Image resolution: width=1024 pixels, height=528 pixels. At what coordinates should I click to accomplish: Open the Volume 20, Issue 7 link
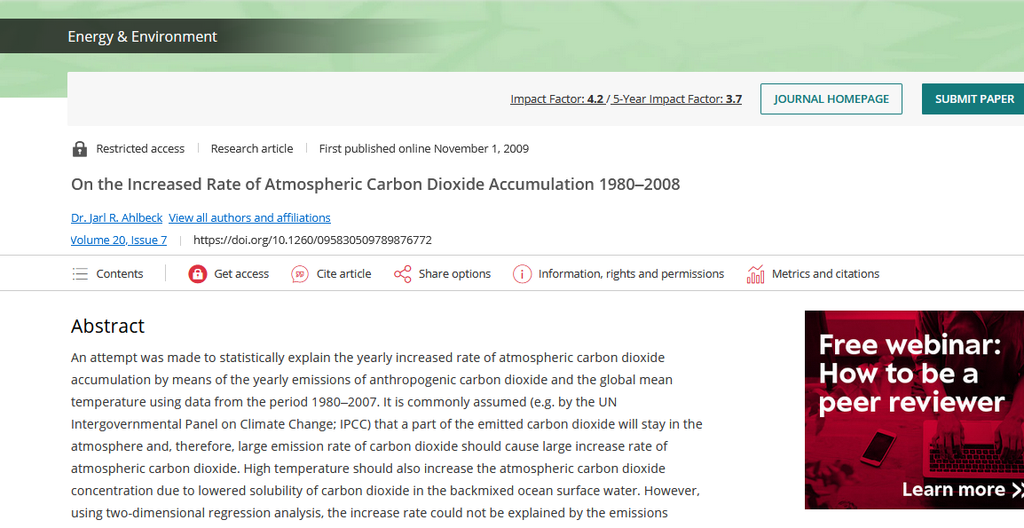[x=118, y=240]
